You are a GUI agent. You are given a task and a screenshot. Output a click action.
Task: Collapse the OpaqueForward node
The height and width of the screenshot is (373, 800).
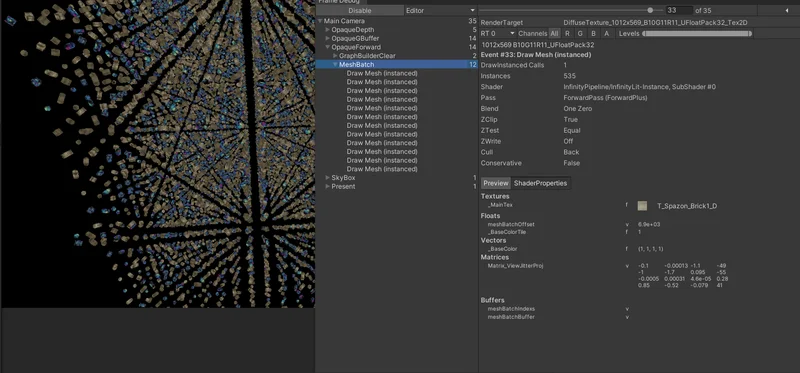(x=328, y=47)
